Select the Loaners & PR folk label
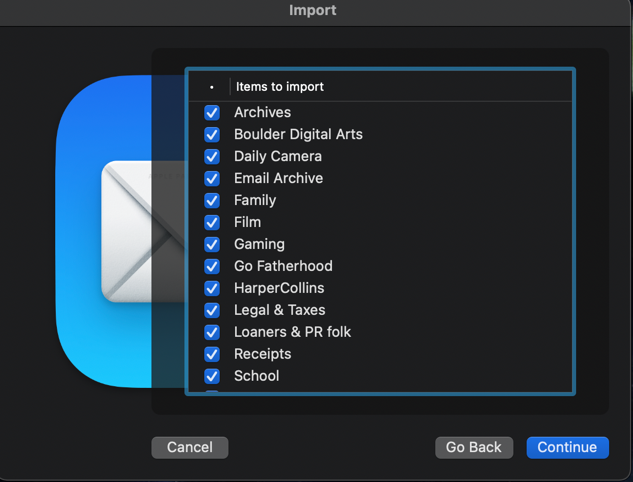The height and width of the screenshot is (482, 633). pyautogui.click(x=293, y=332)
